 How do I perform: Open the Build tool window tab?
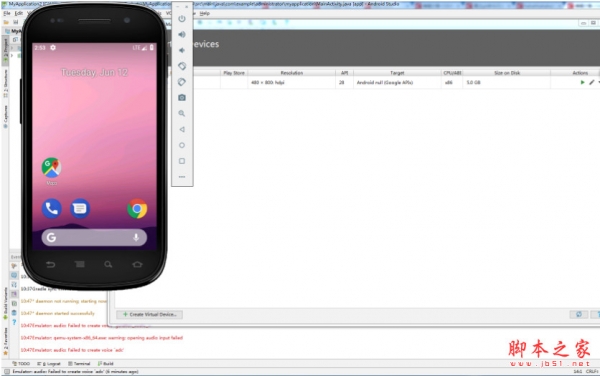click(x=106, y=363)
